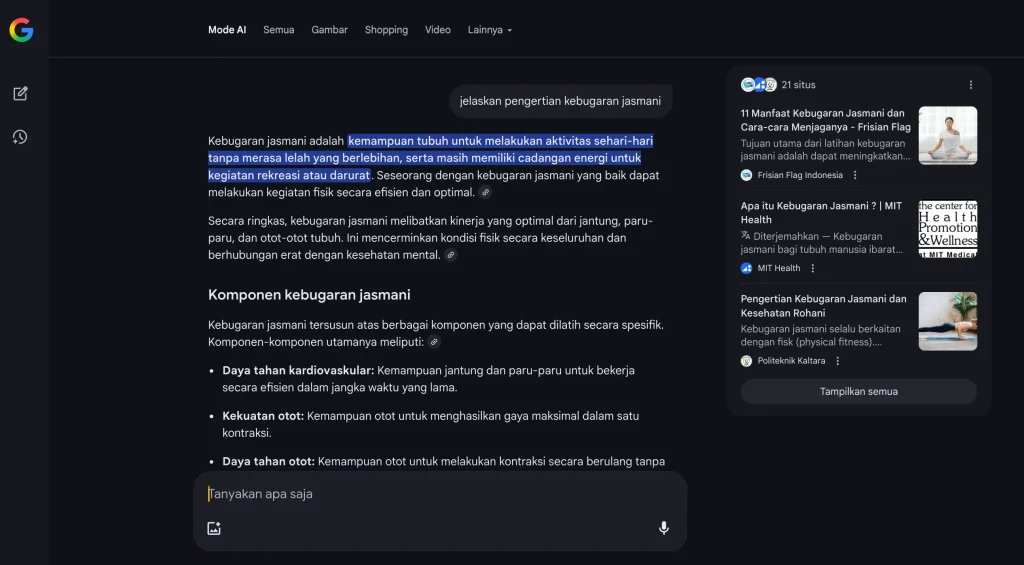Click the MIT Health source name
Screen dimensions: 1024x565
778,268
